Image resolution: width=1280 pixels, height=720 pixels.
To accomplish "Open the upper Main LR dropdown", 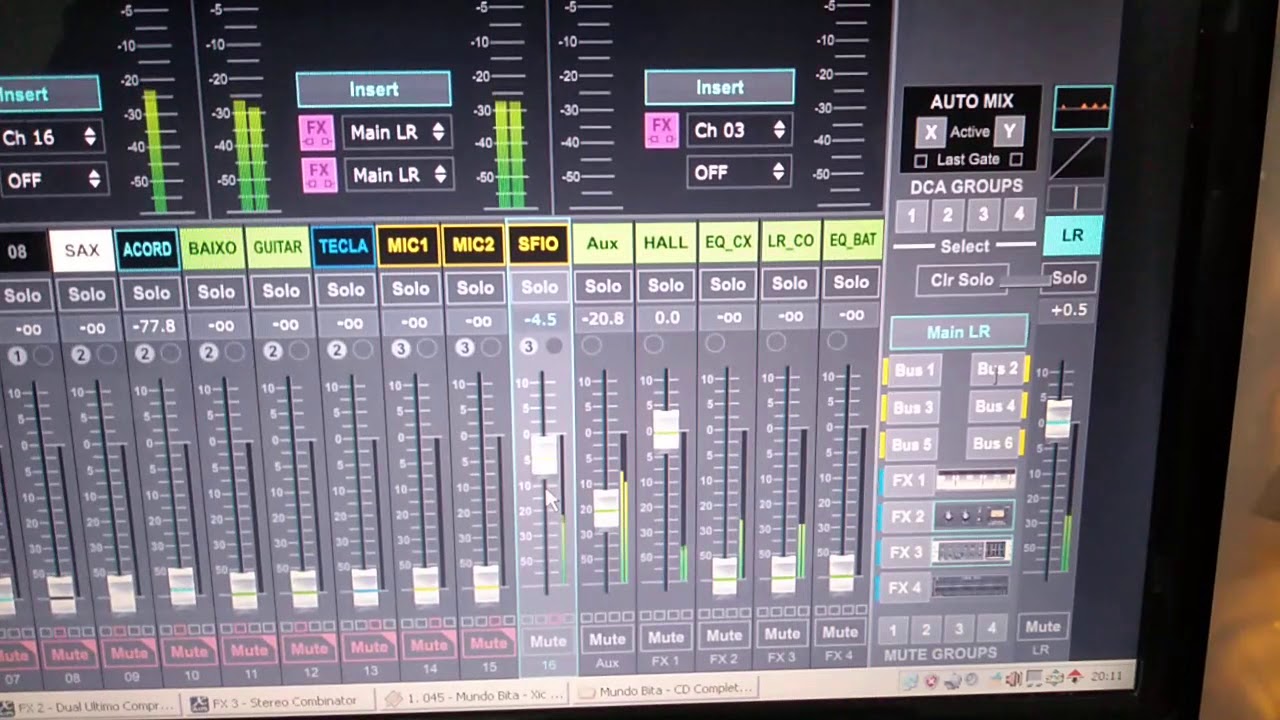I will pos(397,132).
